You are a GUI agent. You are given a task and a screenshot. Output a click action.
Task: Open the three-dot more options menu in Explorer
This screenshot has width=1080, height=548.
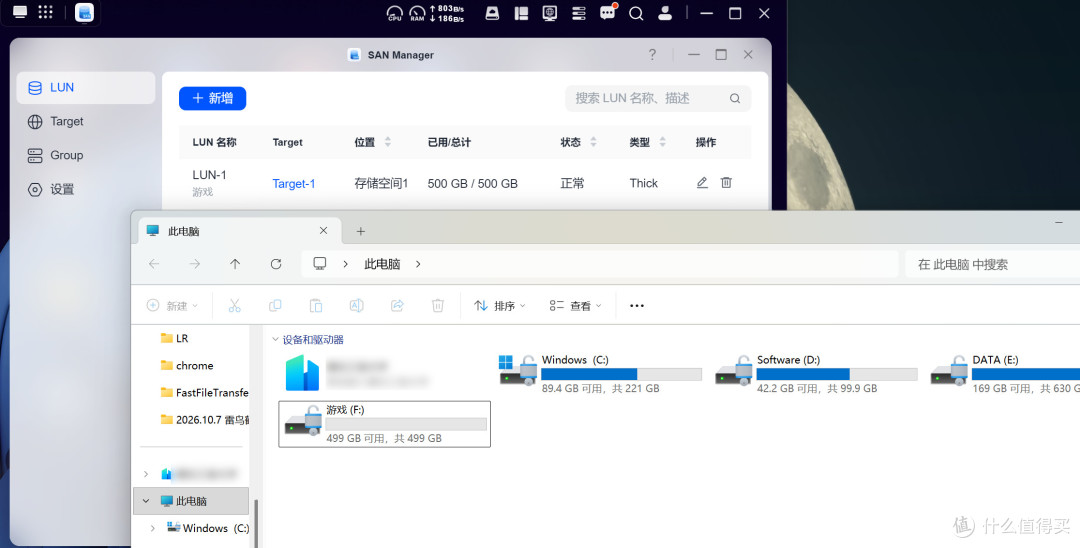tap(636, 306)
